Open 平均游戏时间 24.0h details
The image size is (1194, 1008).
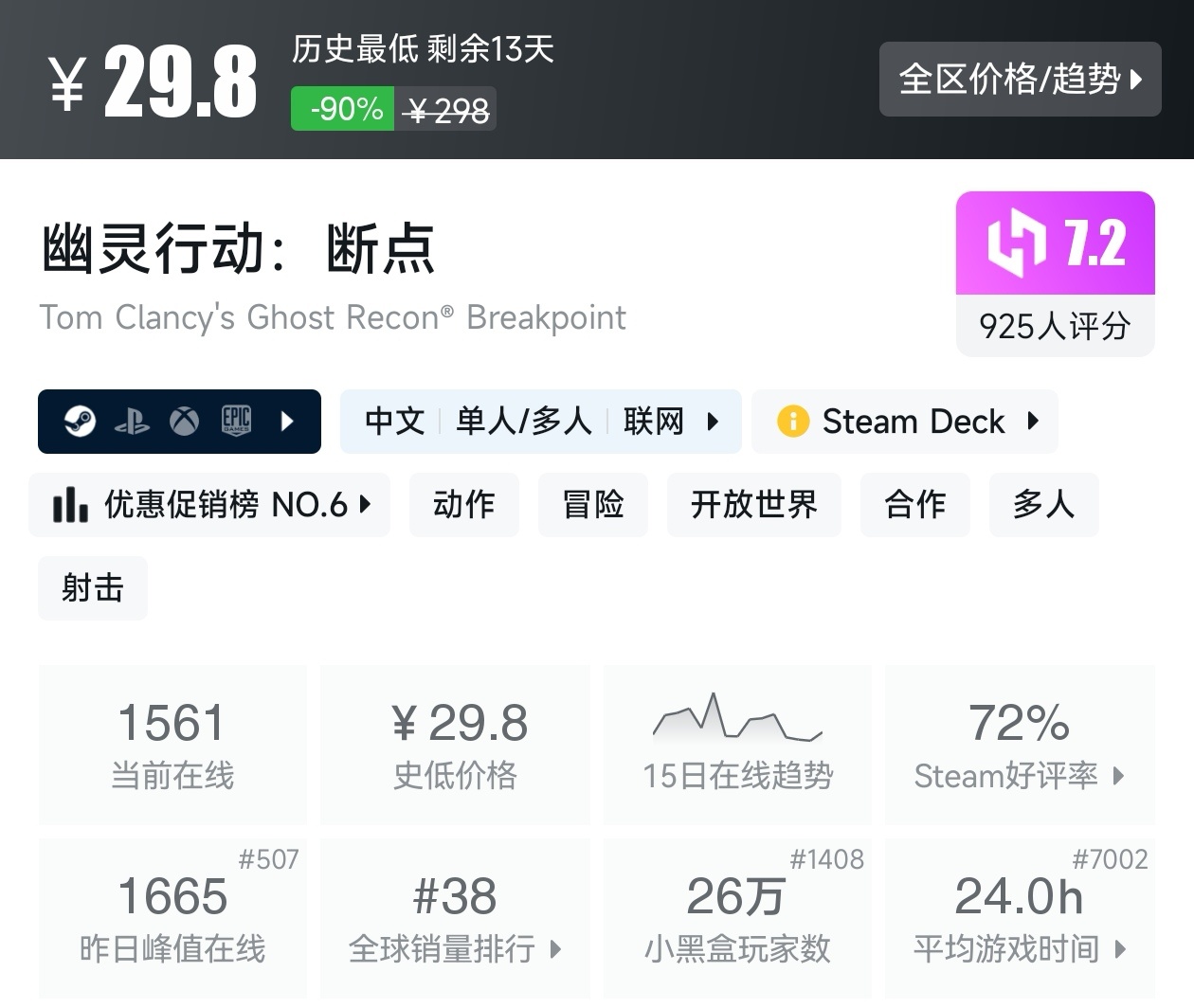[1019, 918]
